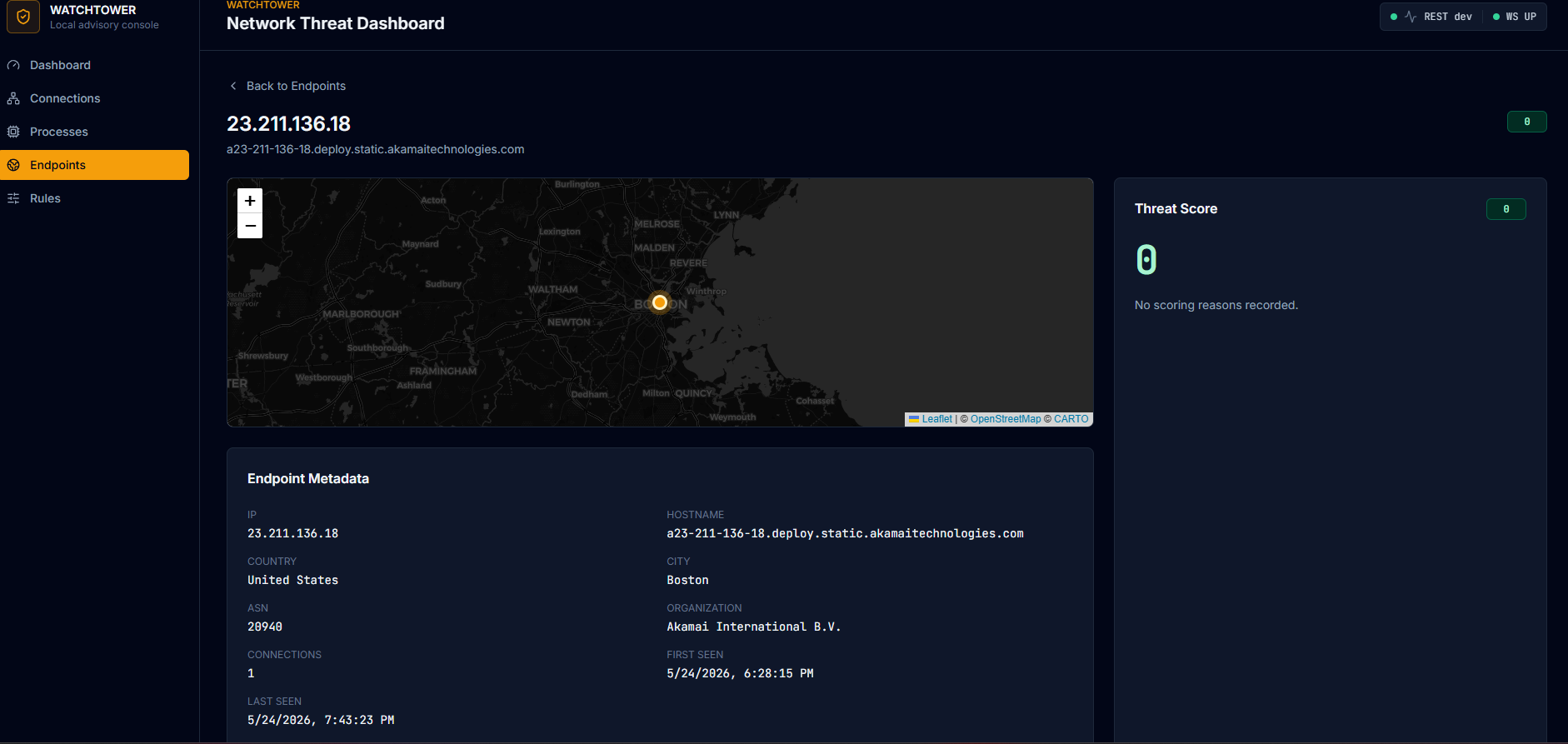Image resolution: width=1568 pixels, height=744 pixels.
Task: Click the Local advisory console subtitle
Action: tap(104, 25)
